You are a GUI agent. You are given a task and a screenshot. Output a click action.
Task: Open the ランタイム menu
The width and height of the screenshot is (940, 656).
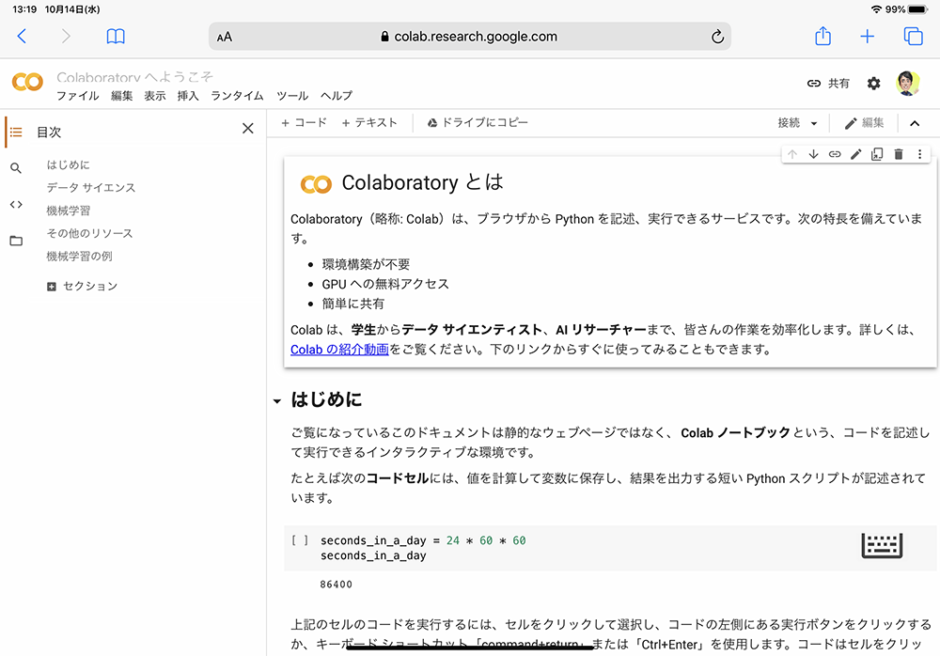pos(236,96)
